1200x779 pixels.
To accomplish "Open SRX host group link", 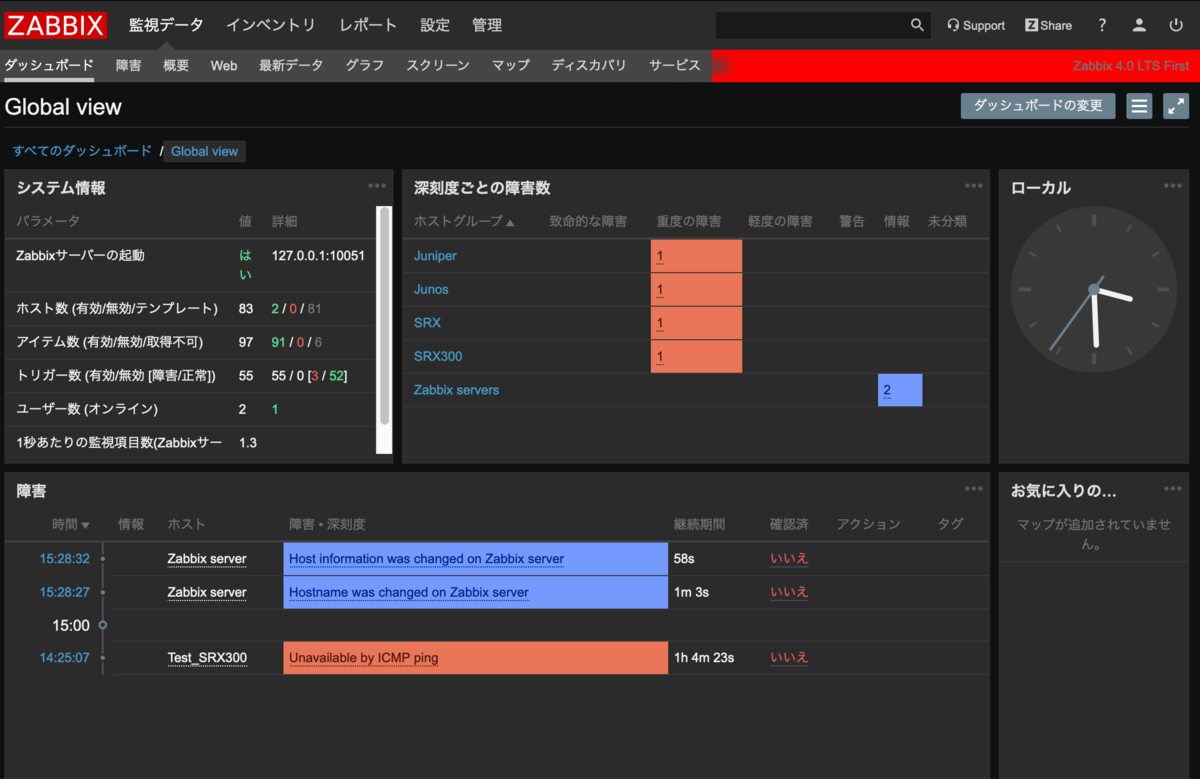I will 427,323.
